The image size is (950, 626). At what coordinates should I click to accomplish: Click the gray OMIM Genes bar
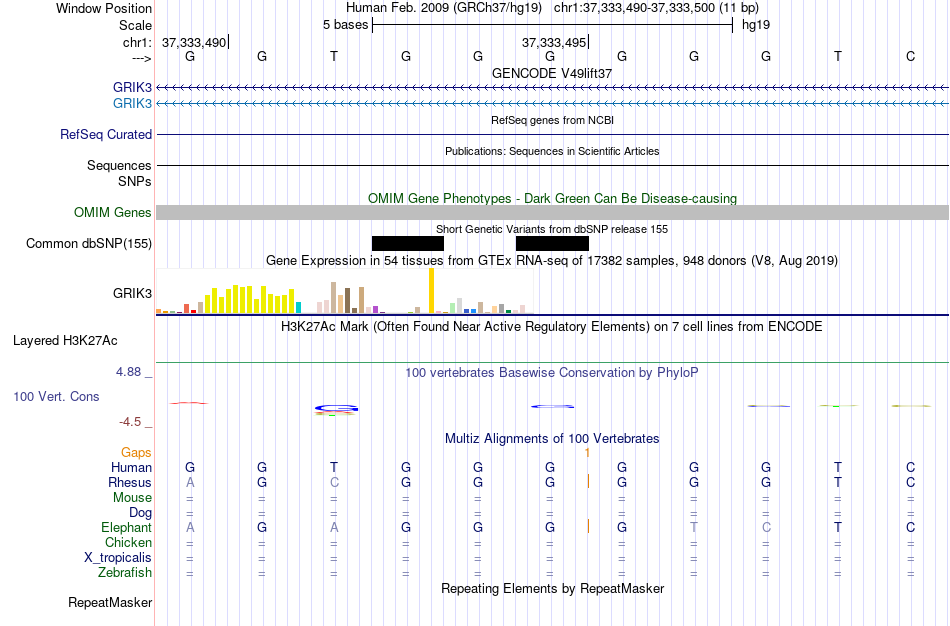(553, 212)
